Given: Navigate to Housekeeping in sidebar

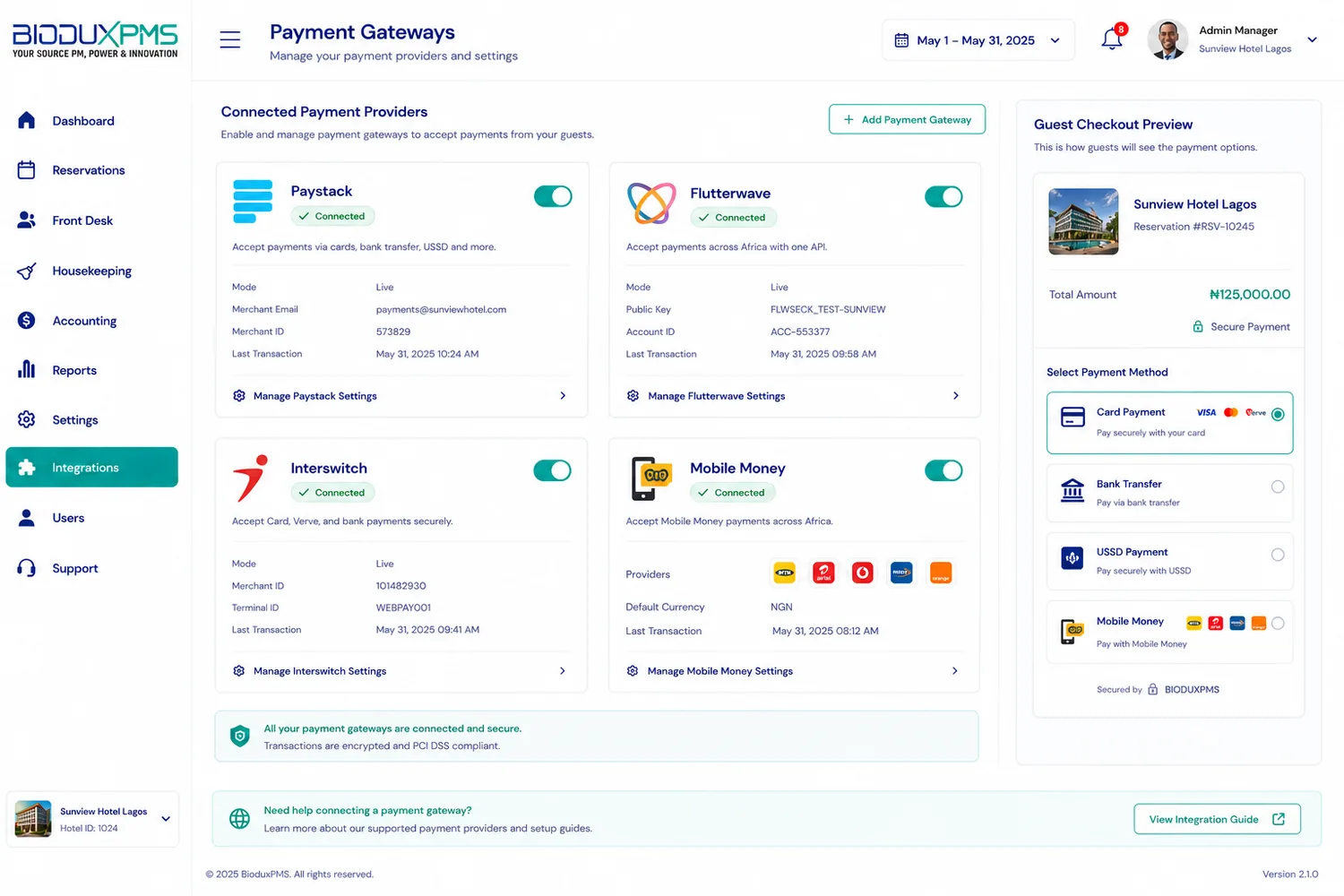Looking at the screenshot, I should pos(91,271).
